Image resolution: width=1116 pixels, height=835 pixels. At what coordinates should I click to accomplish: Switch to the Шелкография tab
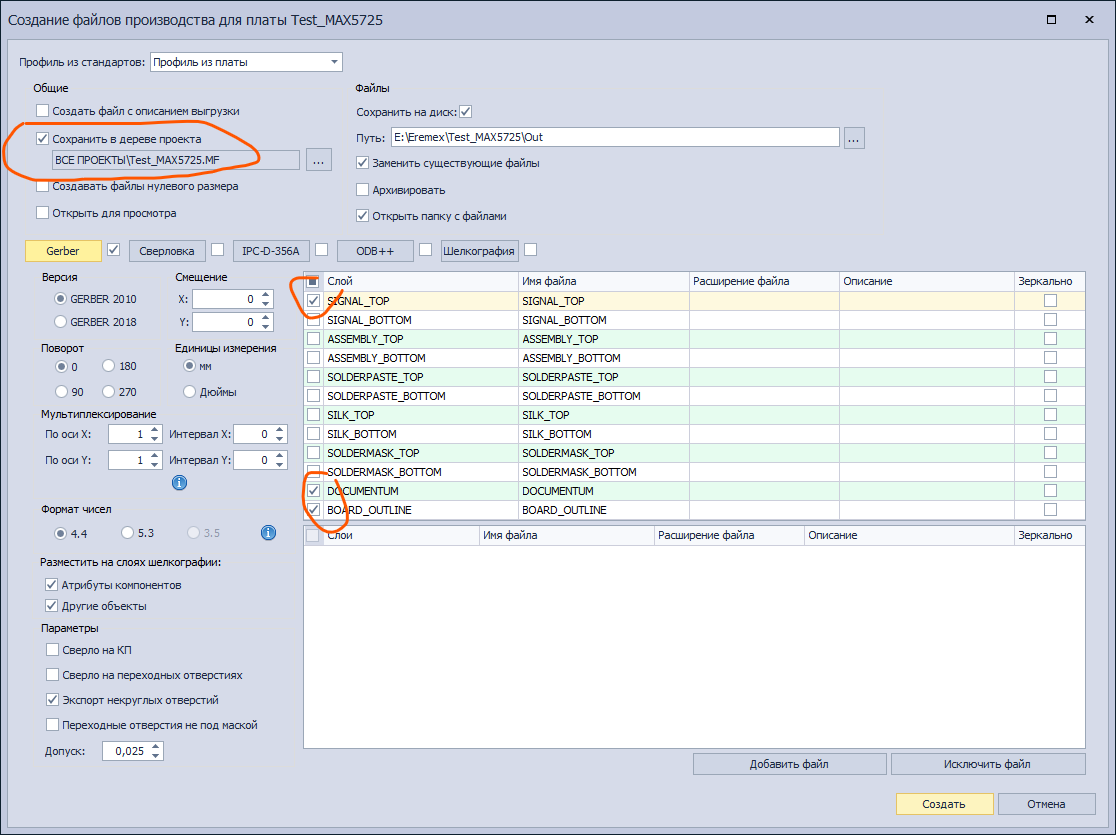479,251
